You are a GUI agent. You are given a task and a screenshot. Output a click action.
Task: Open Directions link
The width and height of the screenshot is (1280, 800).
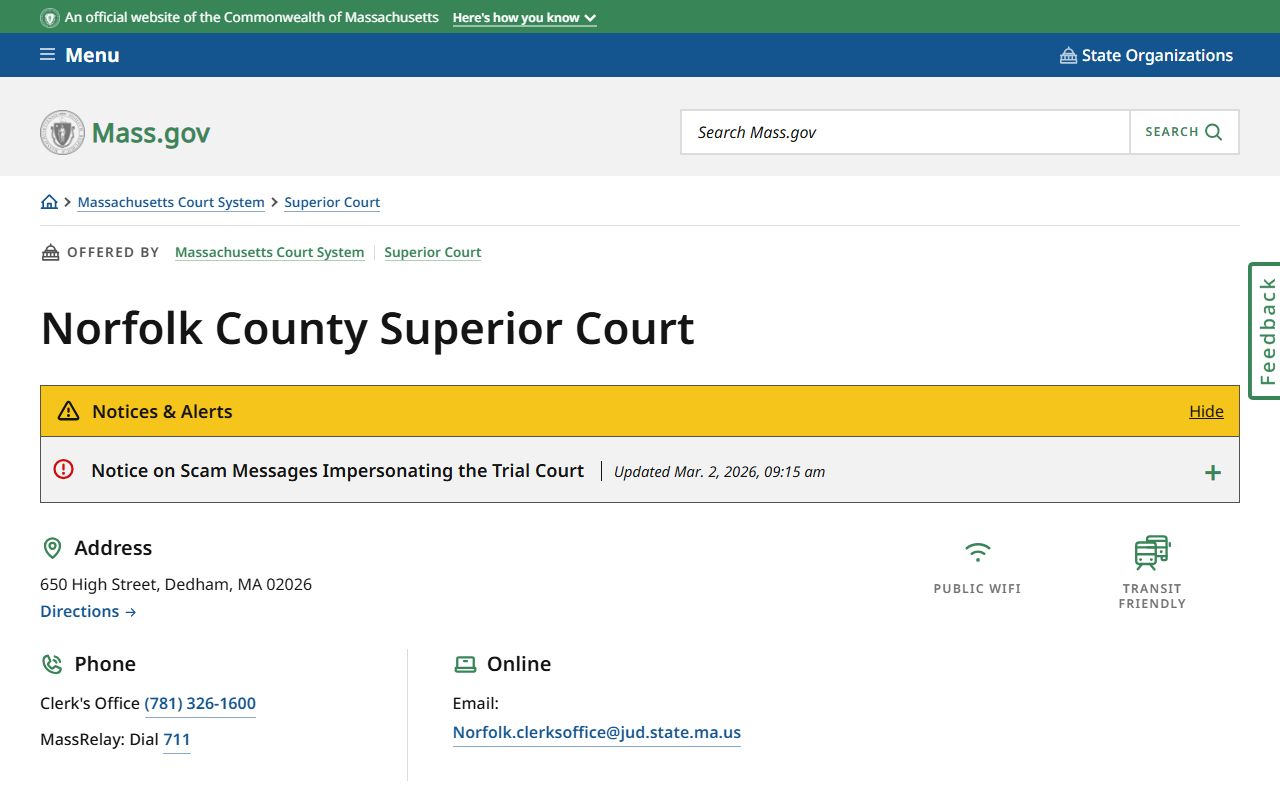pos(88,611)
